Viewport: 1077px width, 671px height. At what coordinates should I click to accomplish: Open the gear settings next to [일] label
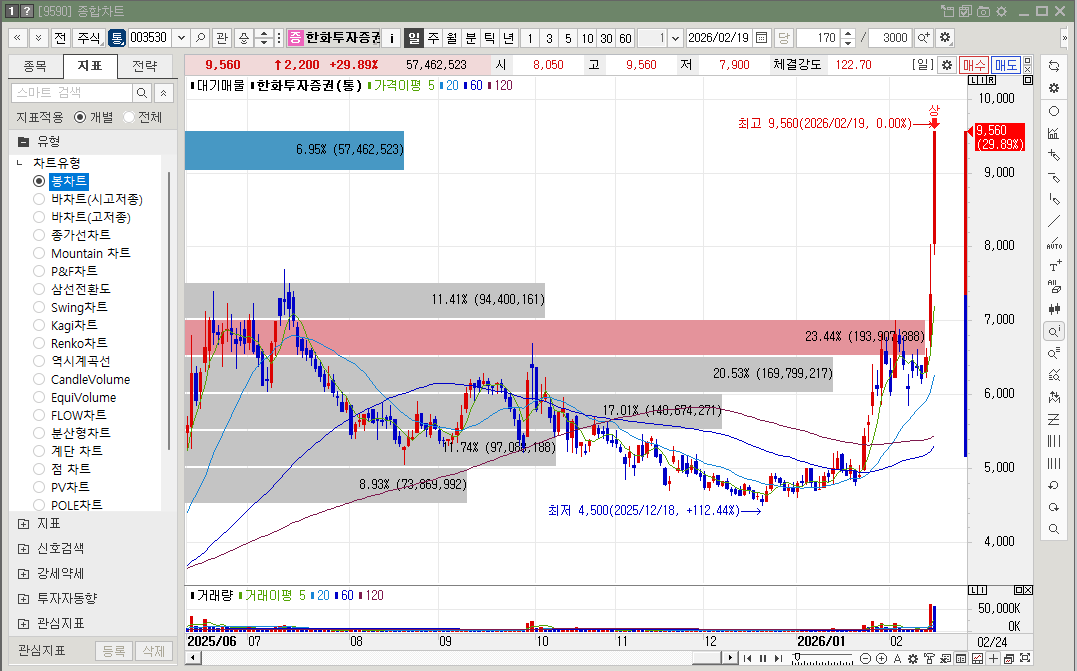point(947,65)
